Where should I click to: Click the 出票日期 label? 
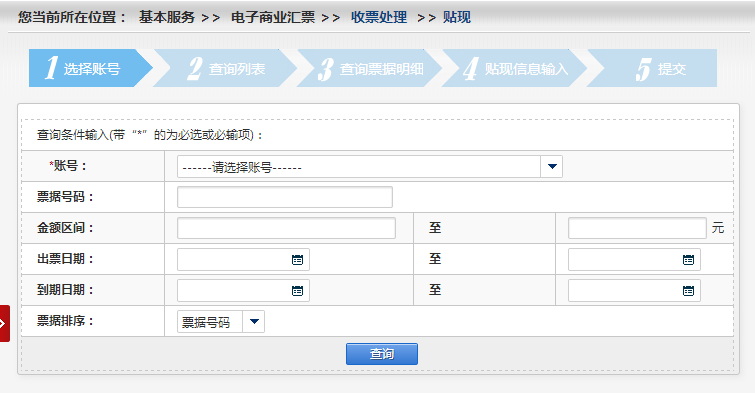point(65,259)
